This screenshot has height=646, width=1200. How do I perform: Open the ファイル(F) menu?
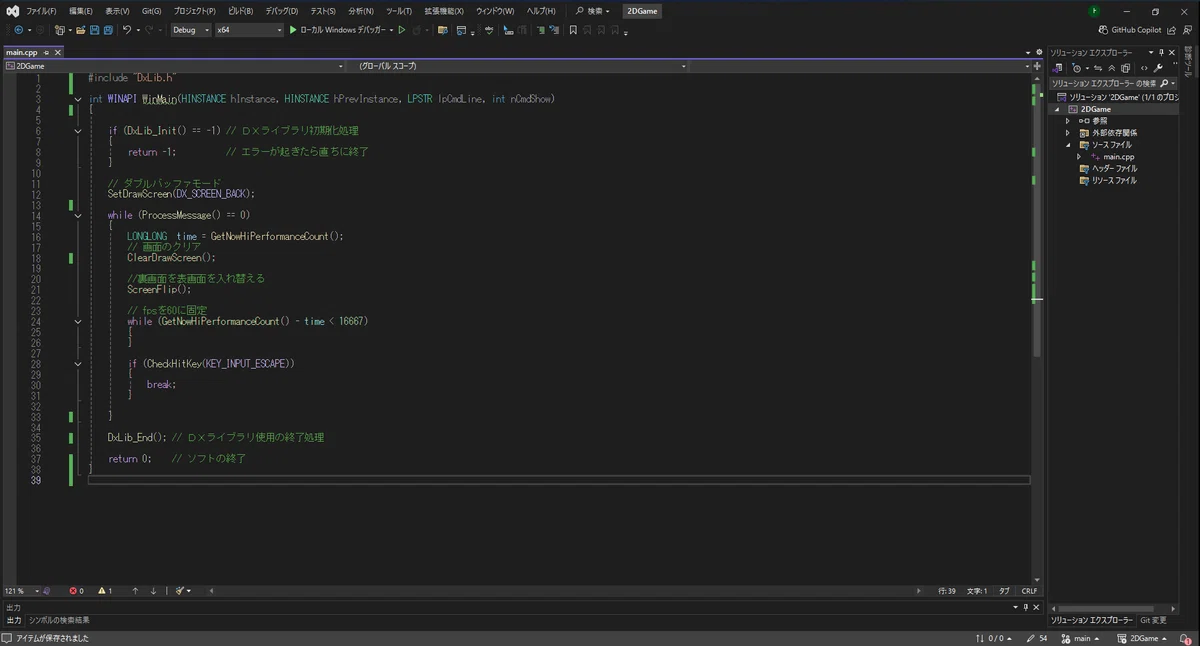41,11
